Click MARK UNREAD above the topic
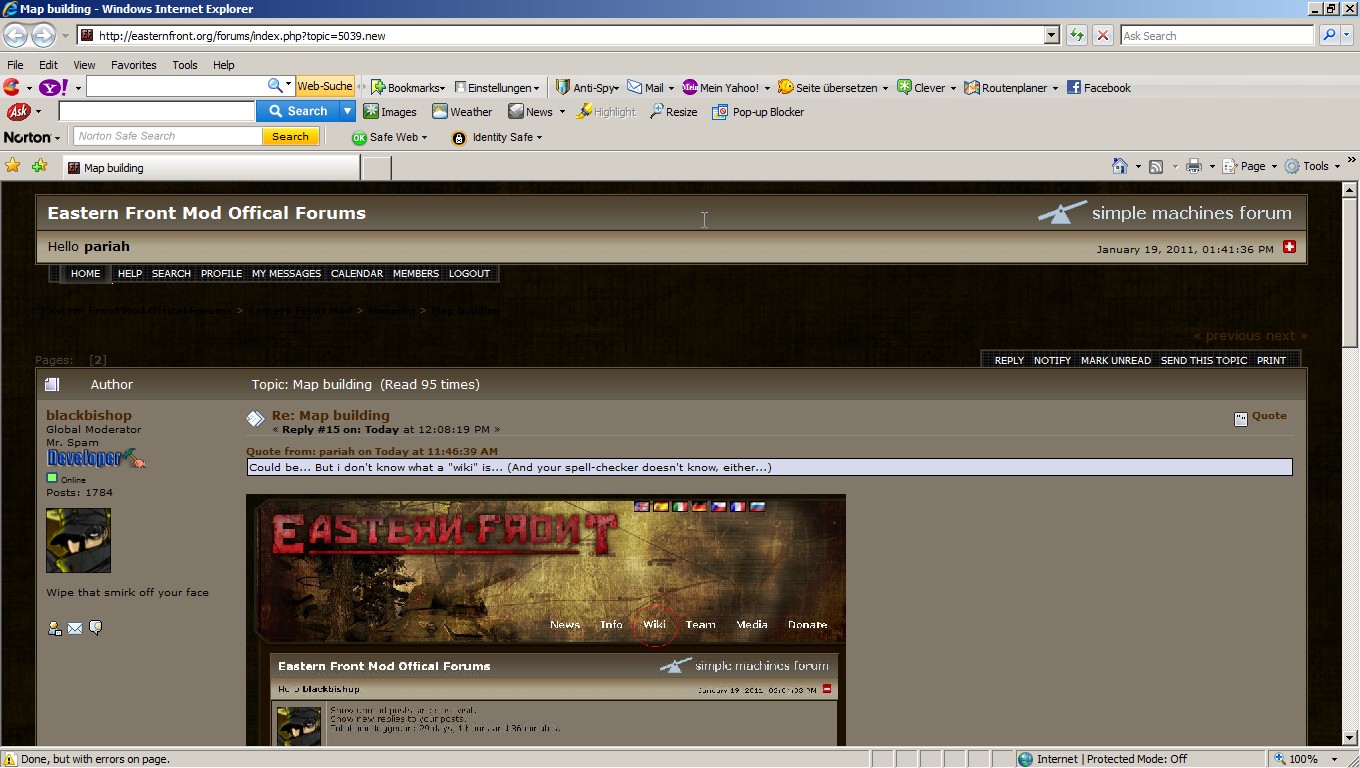The height and width of the screenshot is (768, 1360). pos(1116,360)
